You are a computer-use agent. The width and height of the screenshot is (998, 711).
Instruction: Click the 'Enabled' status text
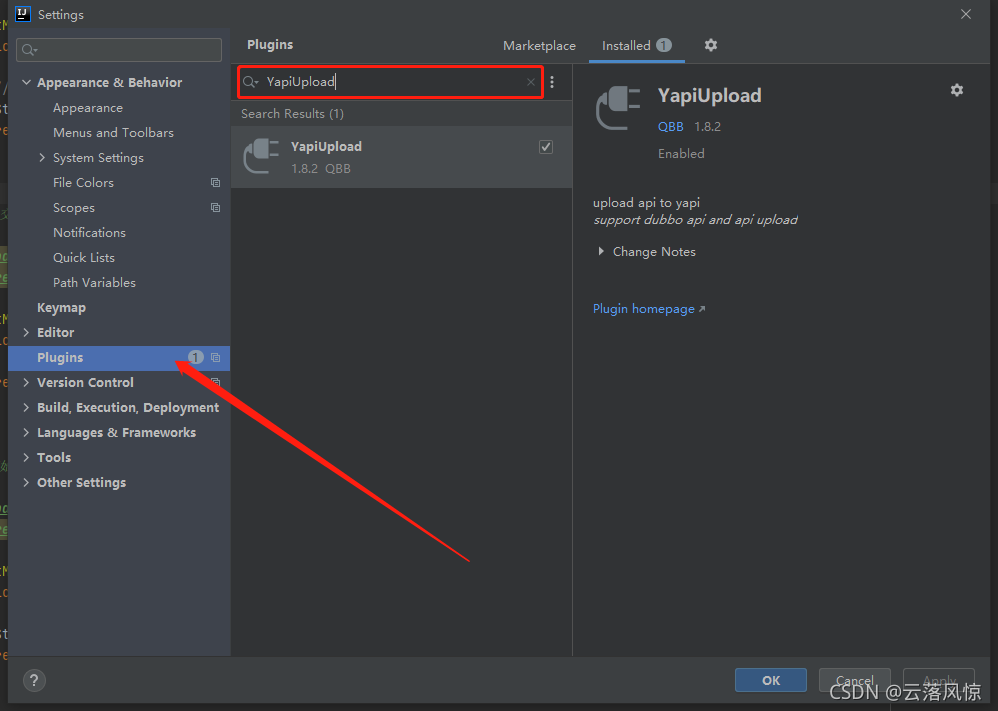tap(681, 153)
